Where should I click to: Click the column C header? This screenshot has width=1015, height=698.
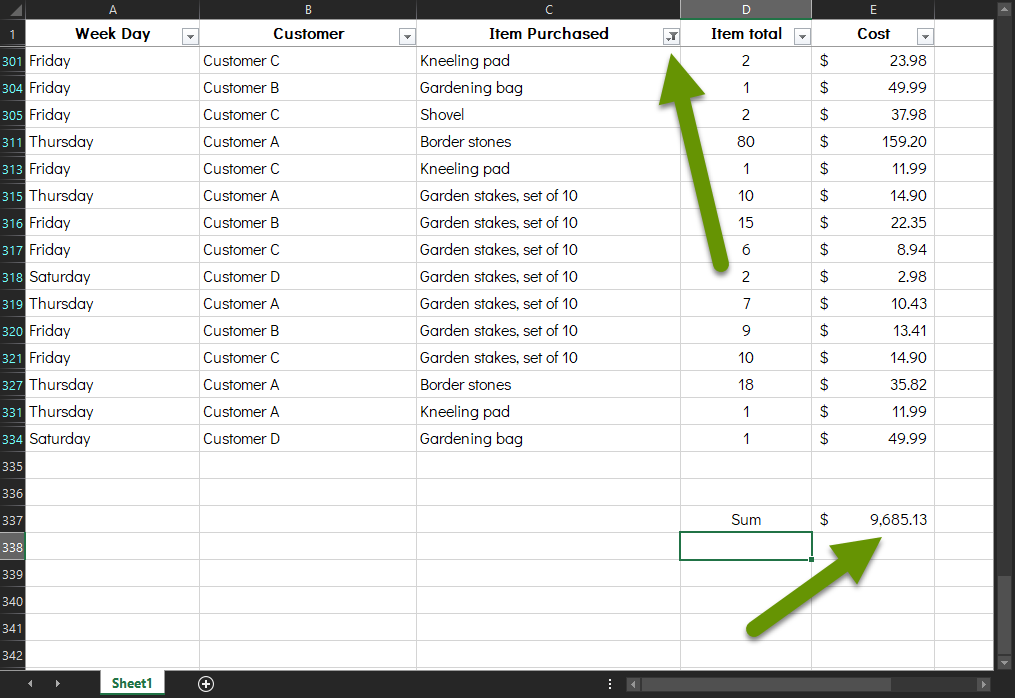pos(549,9)
